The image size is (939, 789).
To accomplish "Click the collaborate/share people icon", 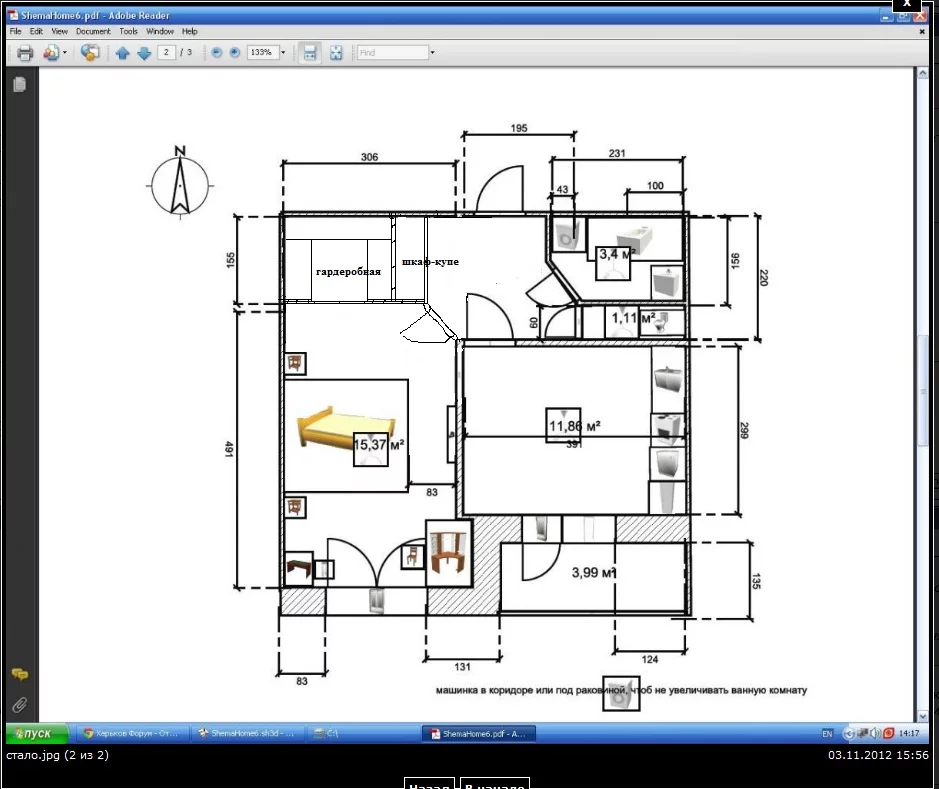I will [x=51, y=53].
